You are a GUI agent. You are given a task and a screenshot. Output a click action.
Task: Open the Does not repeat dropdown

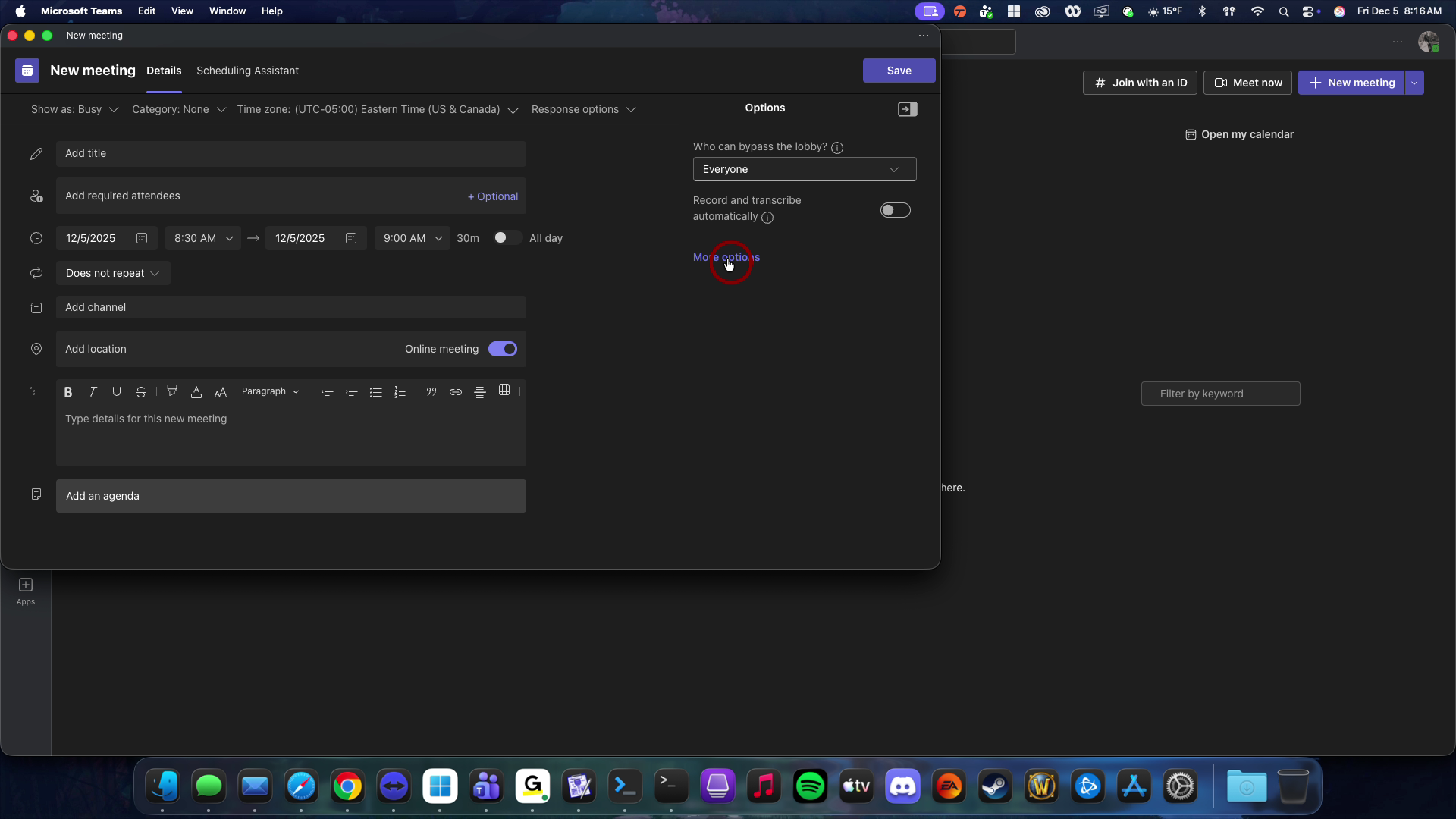point(113,273)
